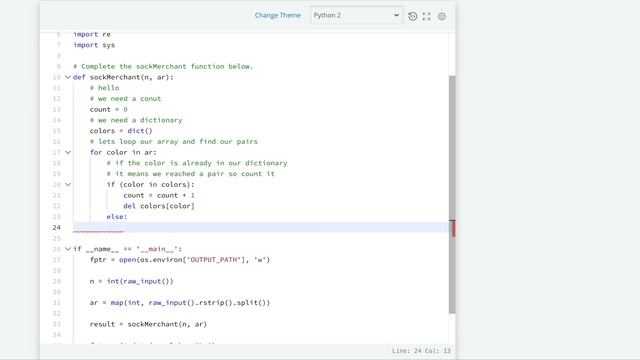This screenshot has width=640, height=360.
Task: Enter fullscreen editor mode
Action: (x=427, y=16)
